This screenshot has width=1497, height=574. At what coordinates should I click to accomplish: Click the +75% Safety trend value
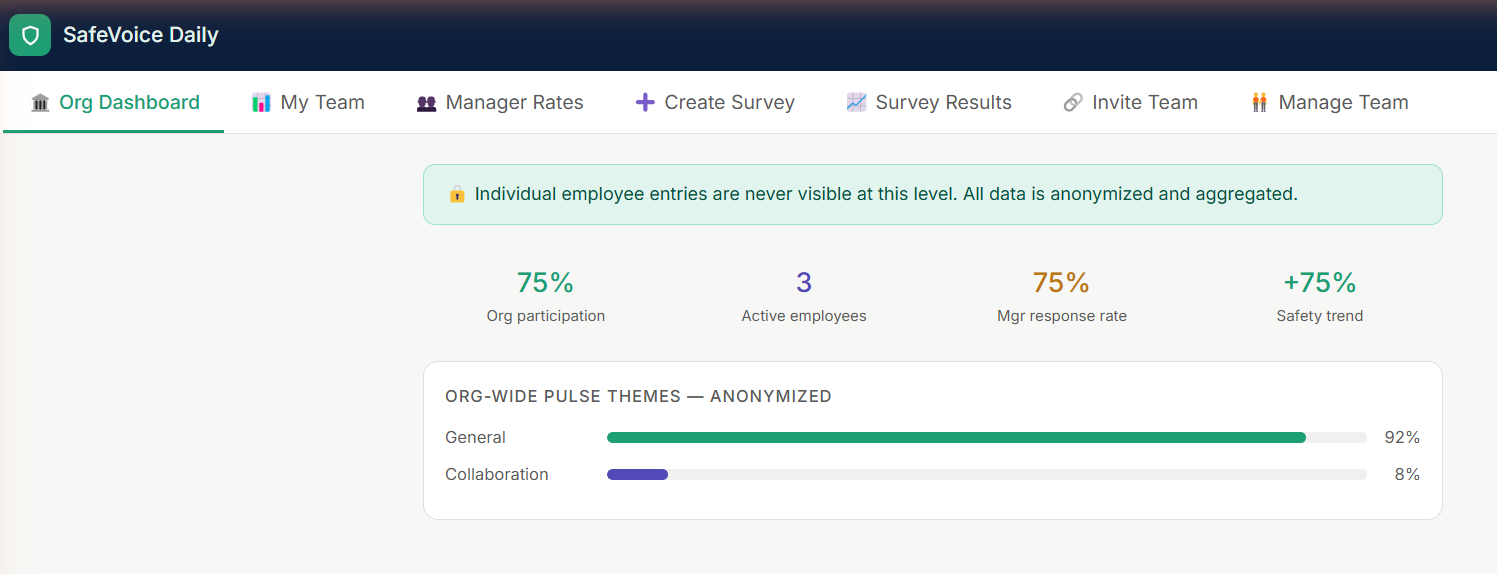(1320, 283)
